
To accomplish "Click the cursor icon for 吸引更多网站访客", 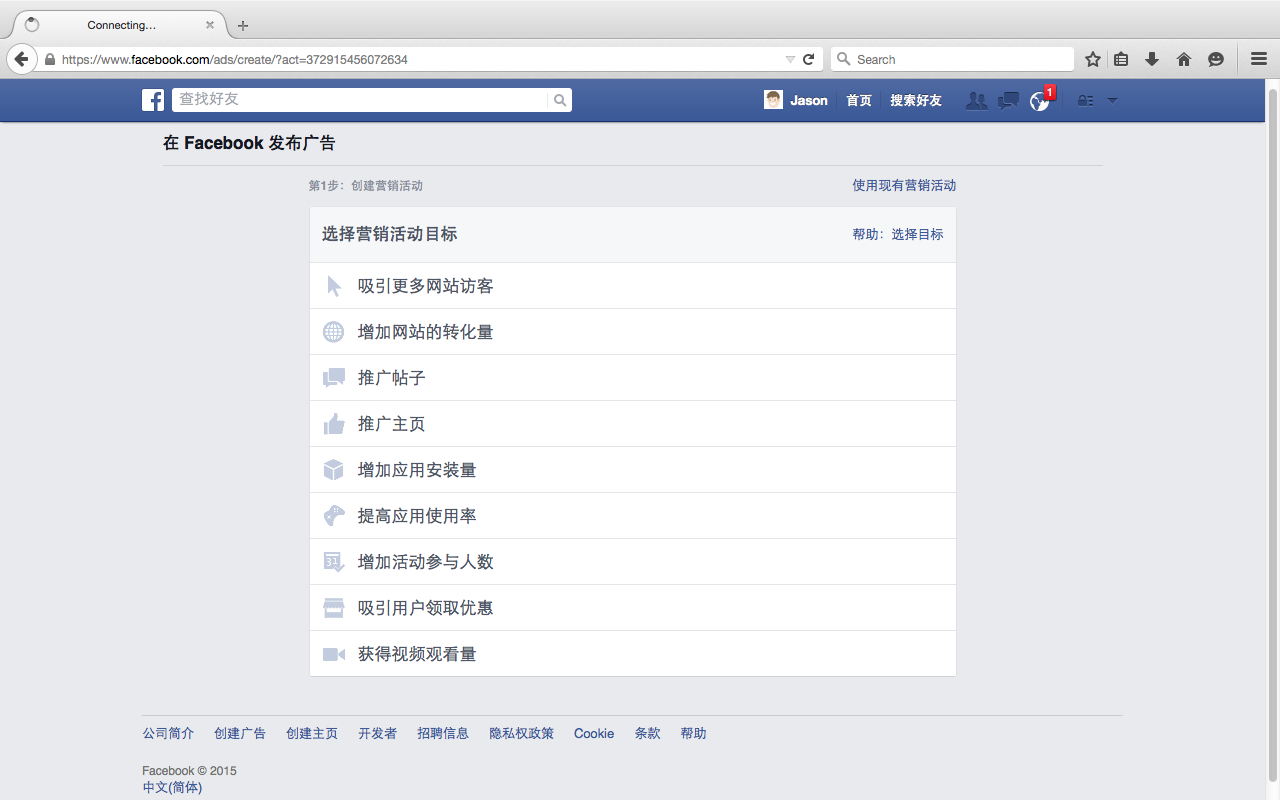I will (334, 286).
